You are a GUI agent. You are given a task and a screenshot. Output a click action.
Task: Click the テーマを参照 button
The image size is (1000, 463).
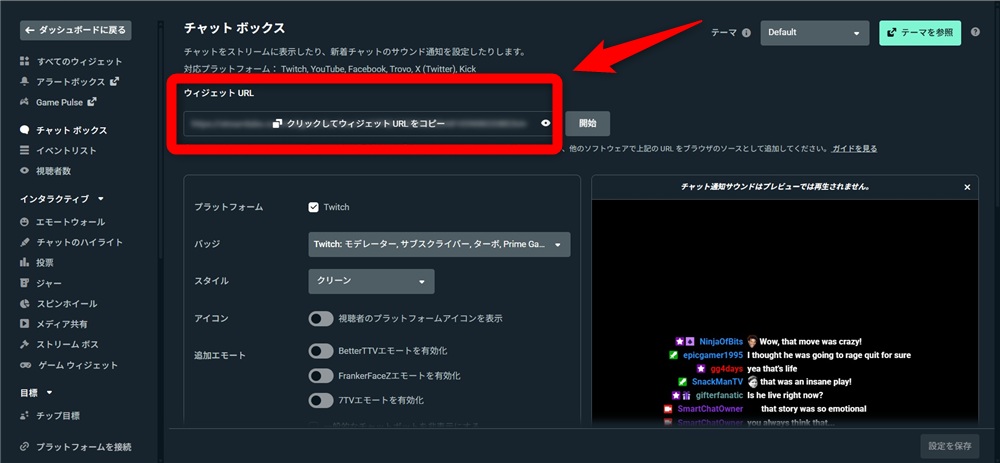click(920, 33)
